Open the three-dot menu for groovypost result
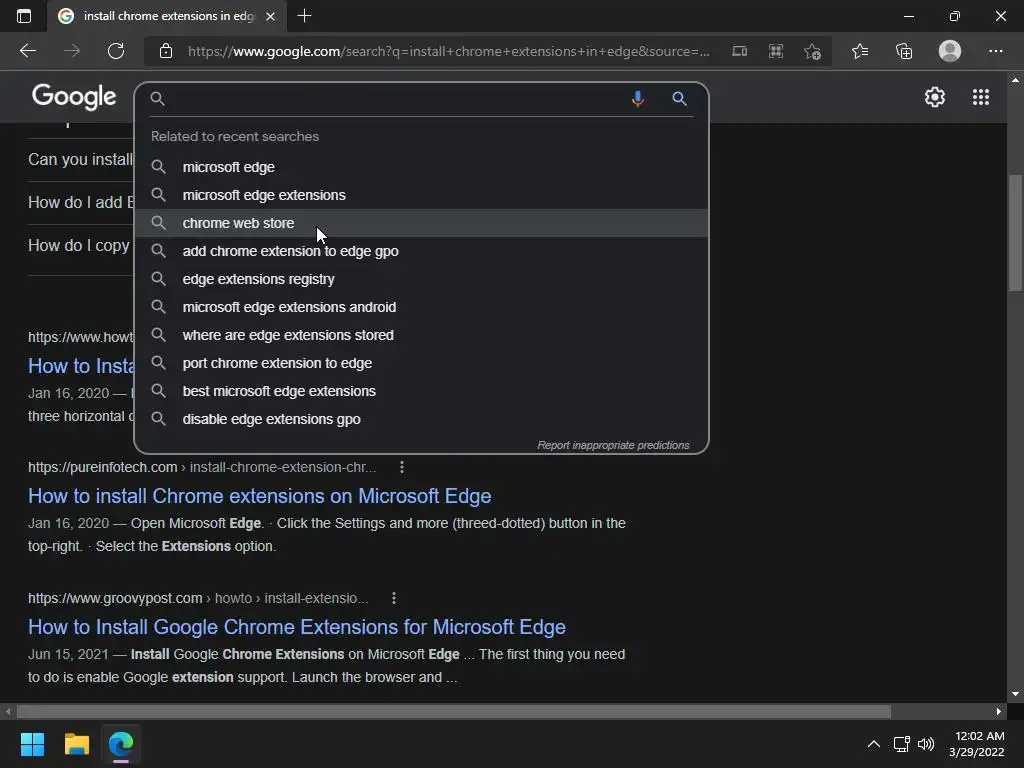This screenshot has height=768, width=1024. (x=394, y=598)
